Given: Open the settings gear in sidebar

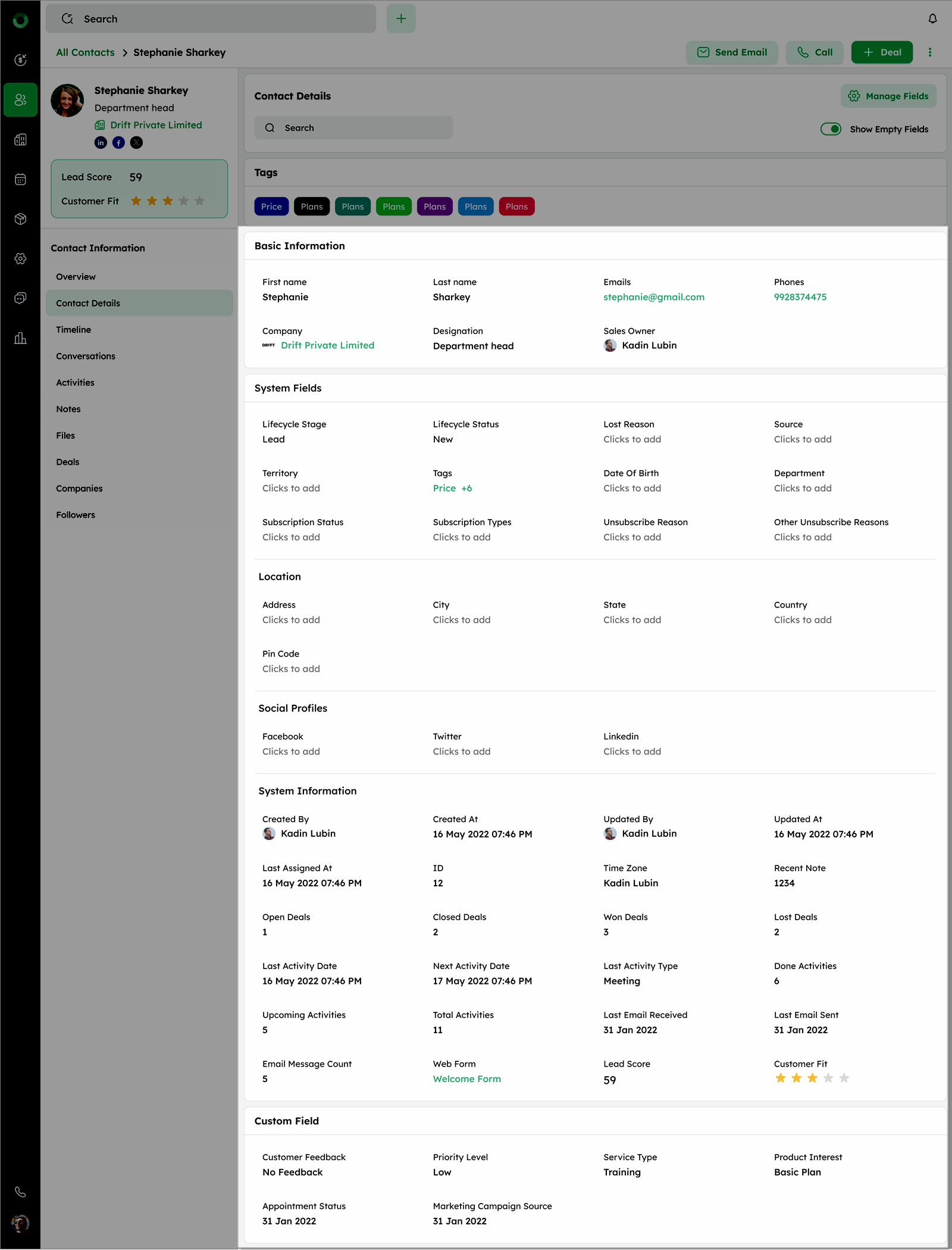Looking at the screenshot, I should (20, 258).
